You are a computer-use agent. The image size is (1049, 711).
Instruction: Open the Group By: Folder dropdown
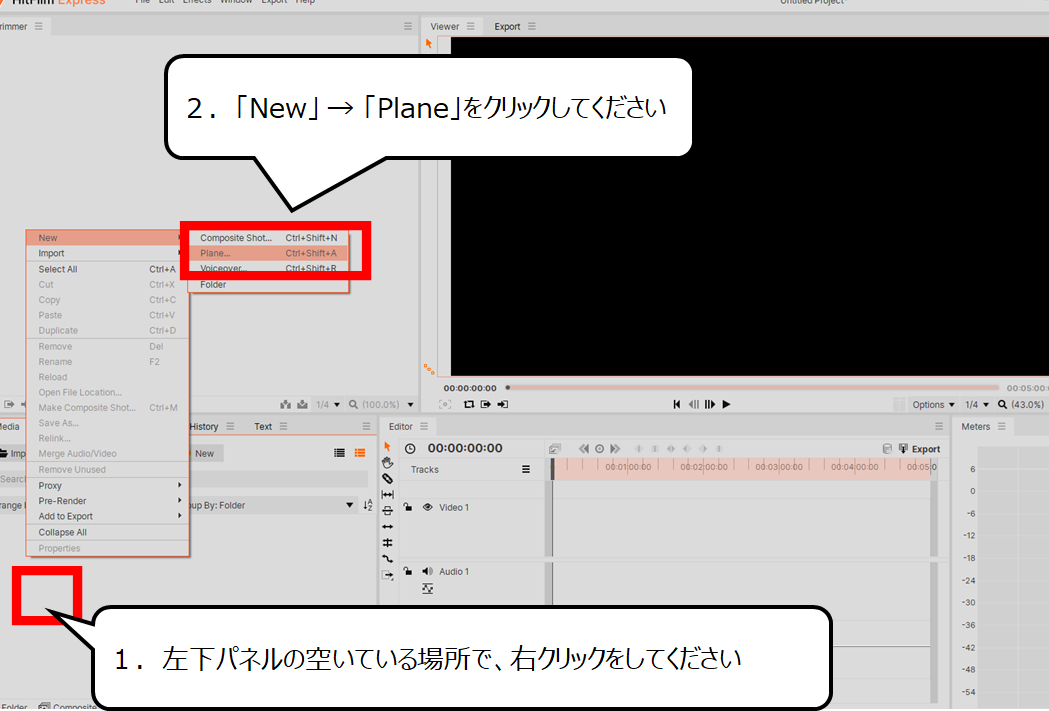coord(272,505)
